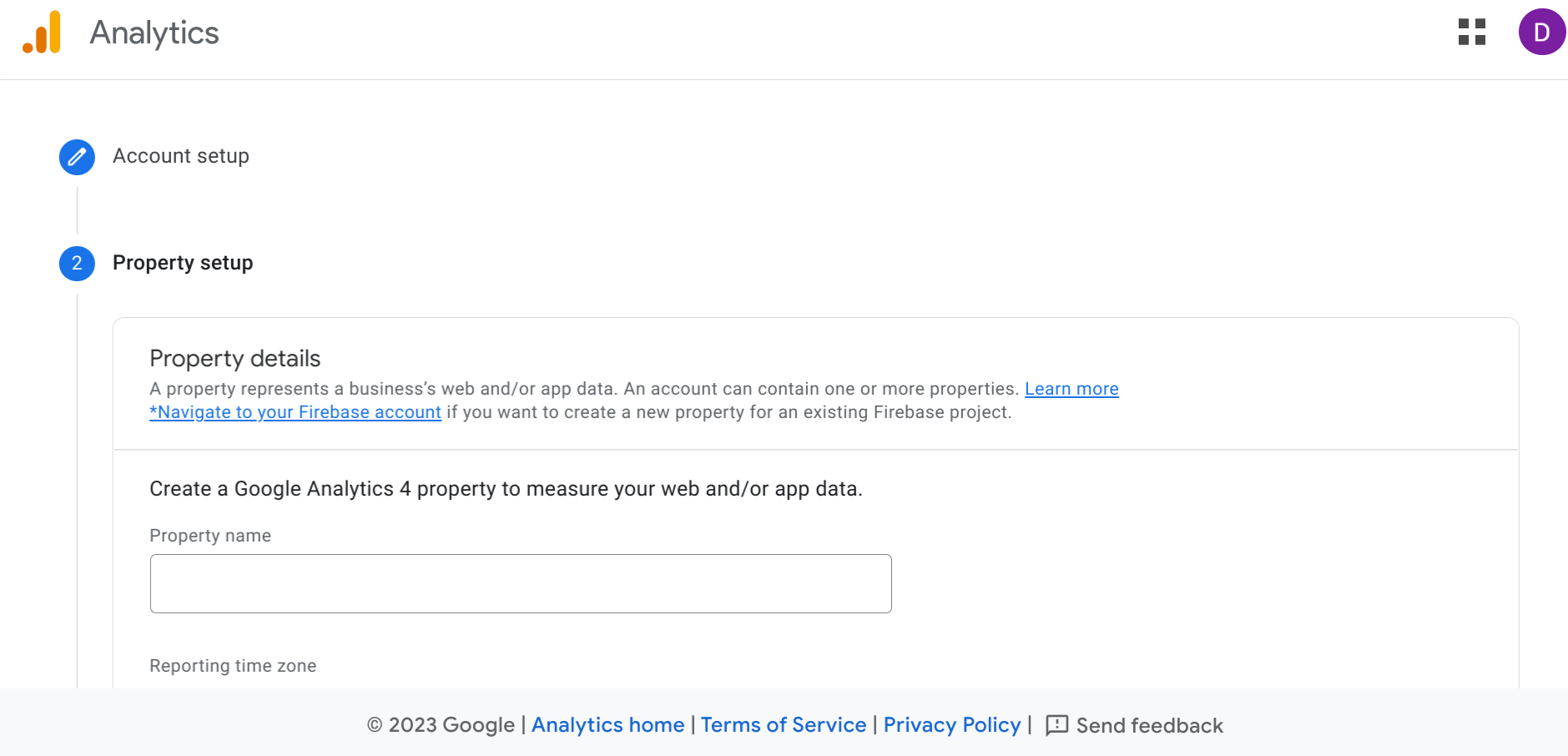Click the Property details heading
Screen dimensions: 1568x756
click(x=235, y=359)
